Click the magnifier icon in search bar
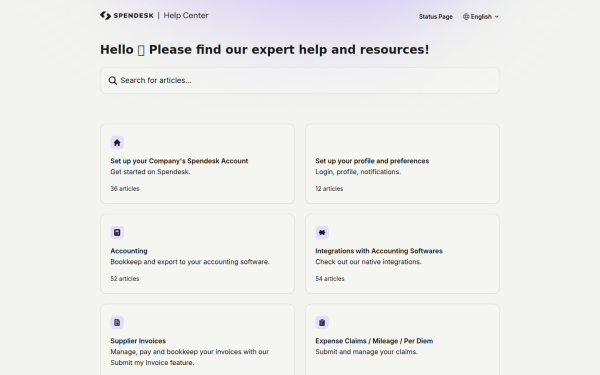Image resolution: width=600 pixels, height=375 pixels. coord(112,80)
